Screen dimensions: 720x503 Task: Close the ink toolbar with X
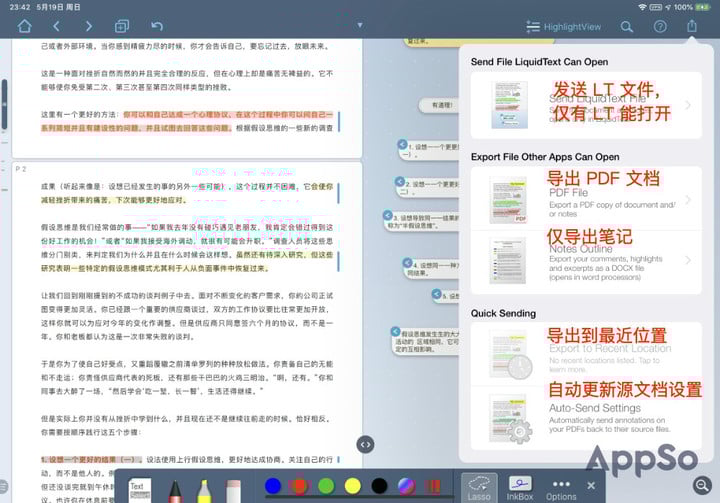[x=591, y=485]
